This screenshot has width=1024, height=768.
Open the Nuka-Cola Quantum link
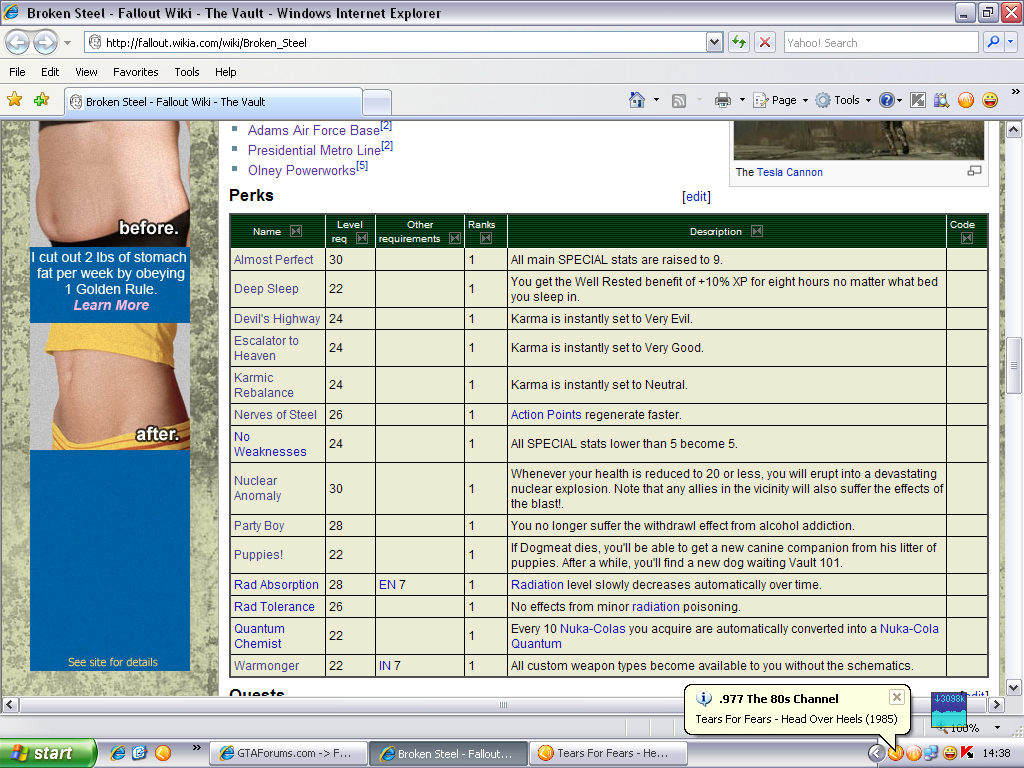909,636
